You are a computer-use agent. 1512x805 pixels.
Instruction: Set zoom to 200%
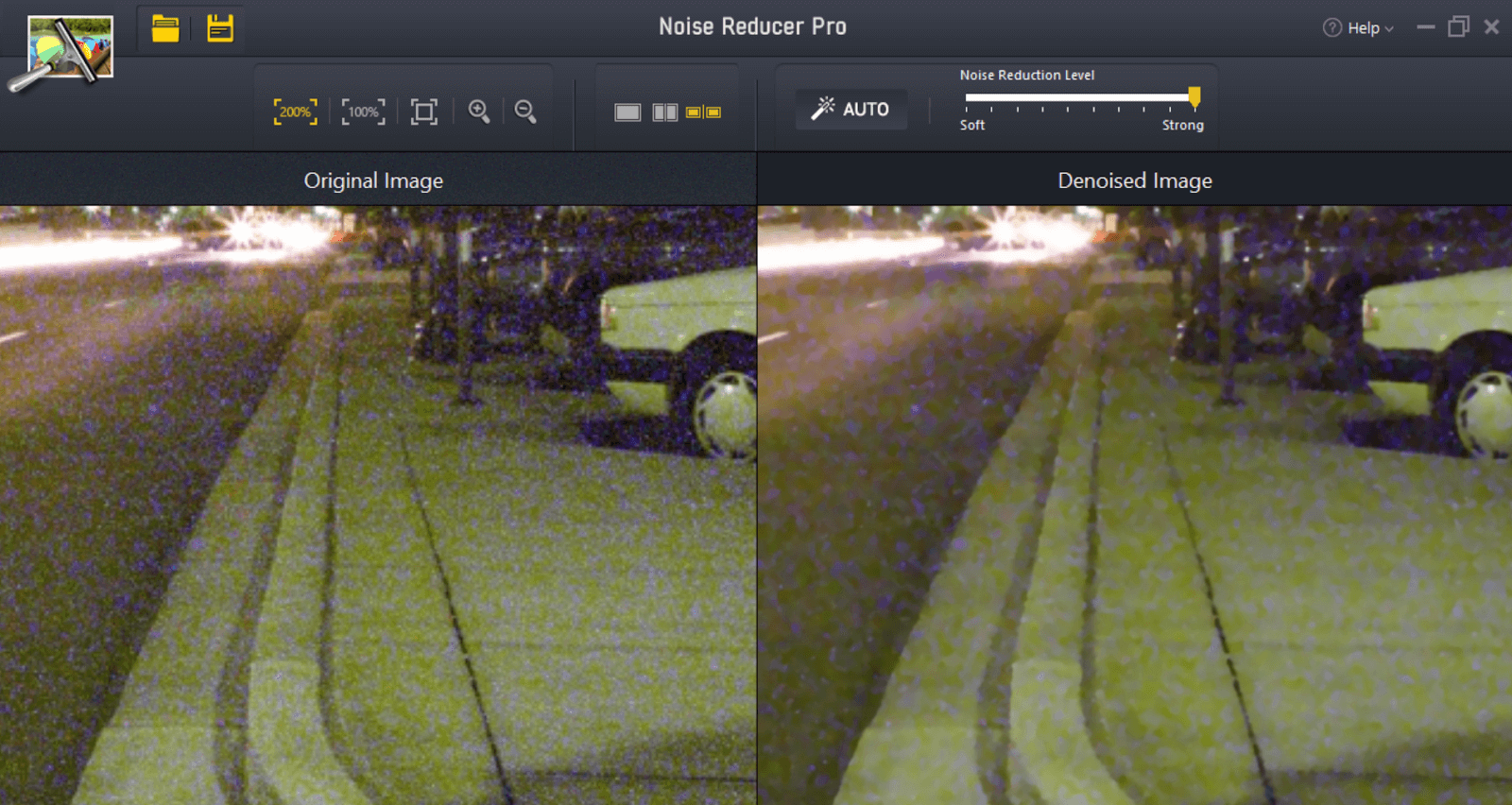pos(295,111)
